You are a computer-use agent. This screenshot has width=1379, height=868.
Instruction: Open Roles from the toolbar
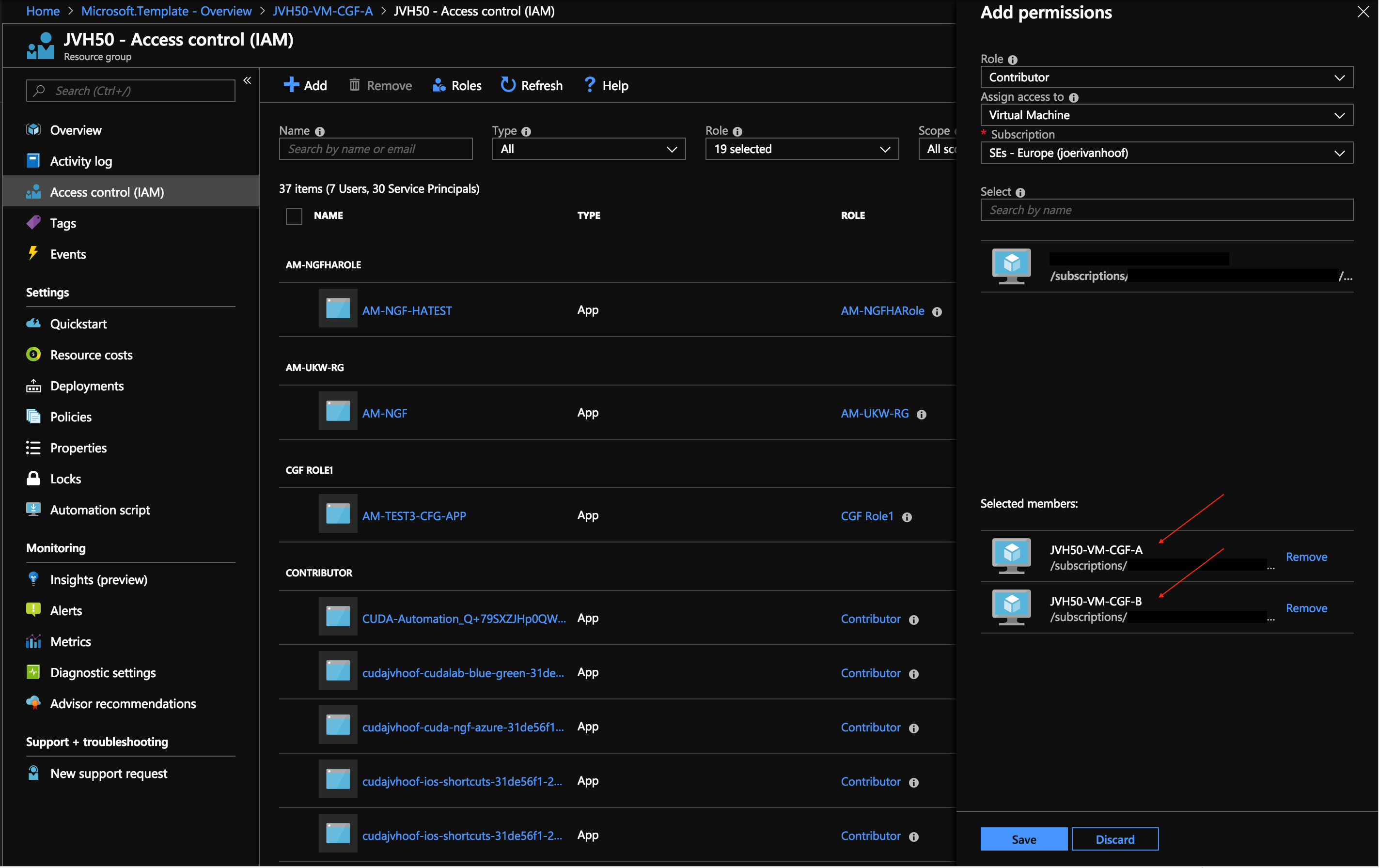(456, 85)
